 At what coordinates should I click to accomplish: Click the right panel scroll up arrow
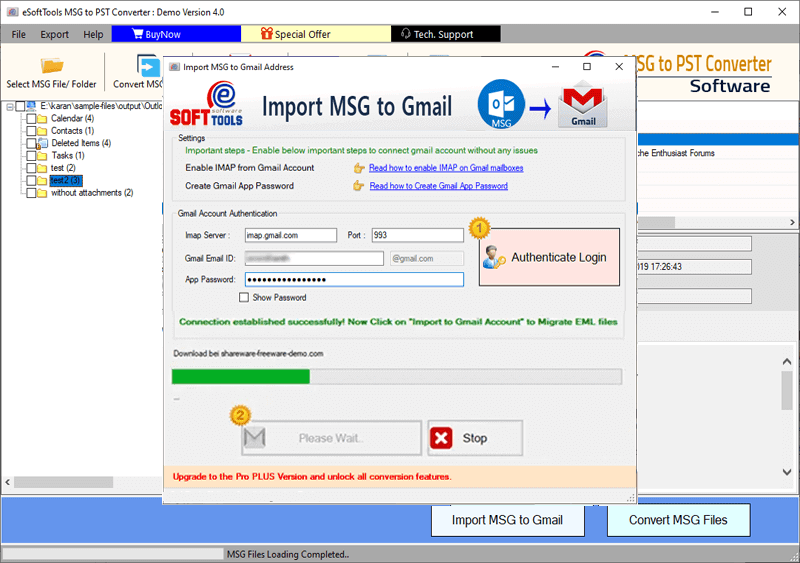(x=787, y=361)
